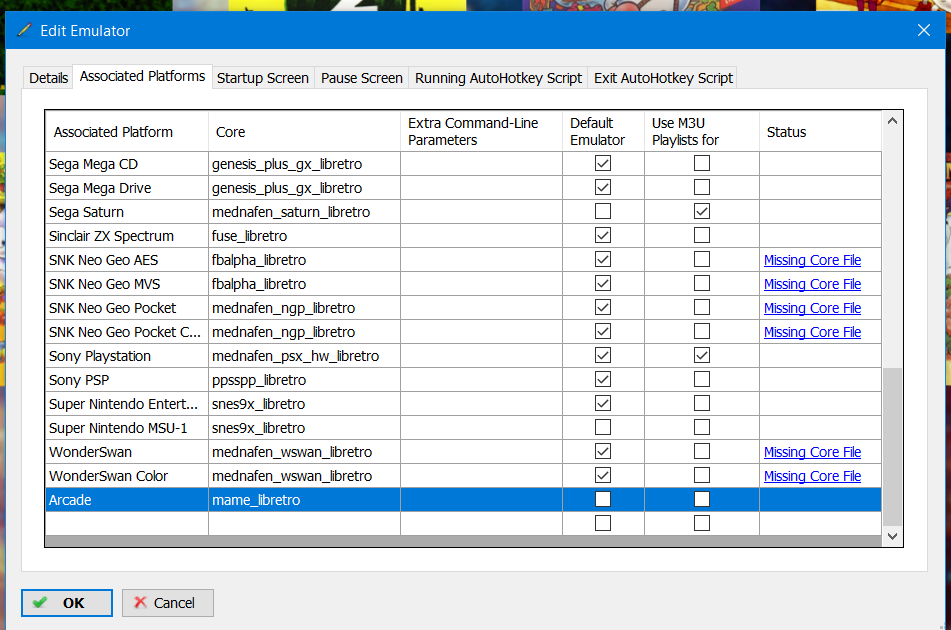Check Default Emulator in the empty bottom row
The height and width of the screenshot is (630, 951).
(603, 523)
